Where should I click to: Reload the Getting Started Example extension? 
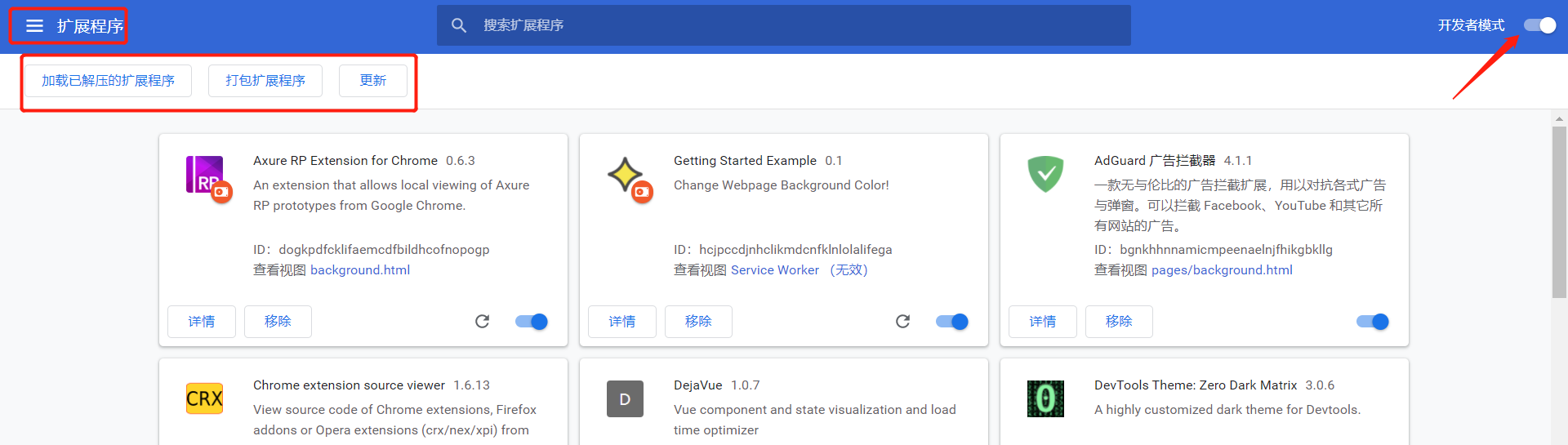[x=902, y=322]
